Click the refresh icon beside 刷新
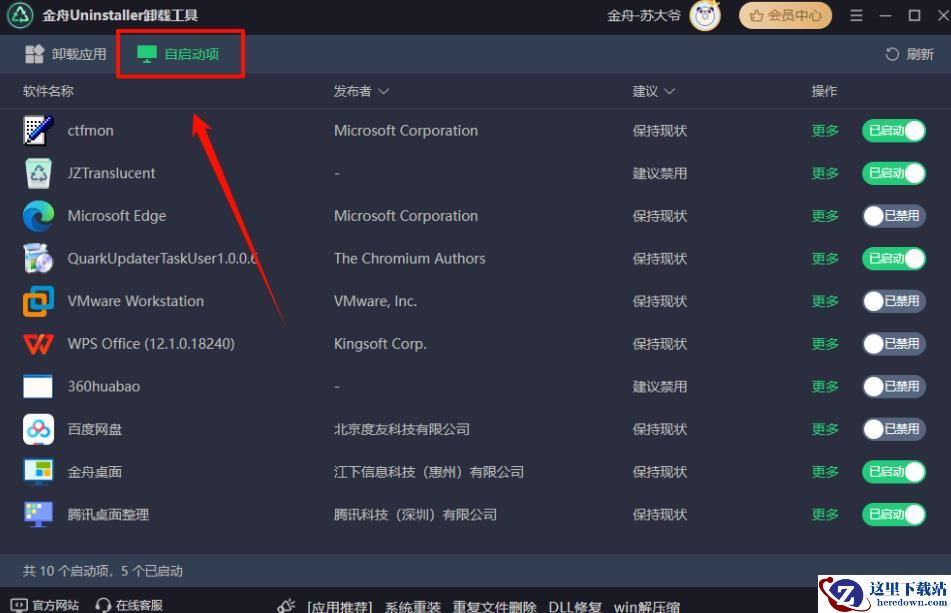This screenshot has height=613, width=951. click(x=892, y=54)
